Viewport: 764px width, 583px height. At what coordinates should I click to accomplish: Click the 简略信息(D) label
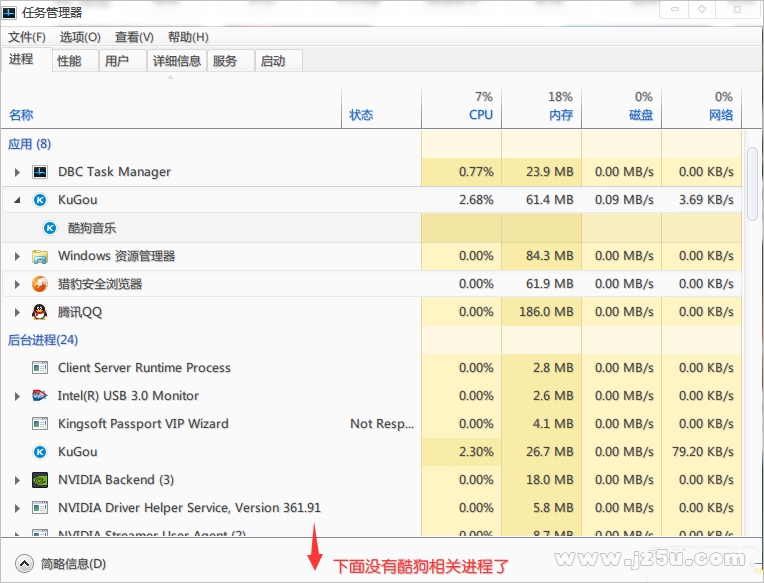[x=73, y=564]
